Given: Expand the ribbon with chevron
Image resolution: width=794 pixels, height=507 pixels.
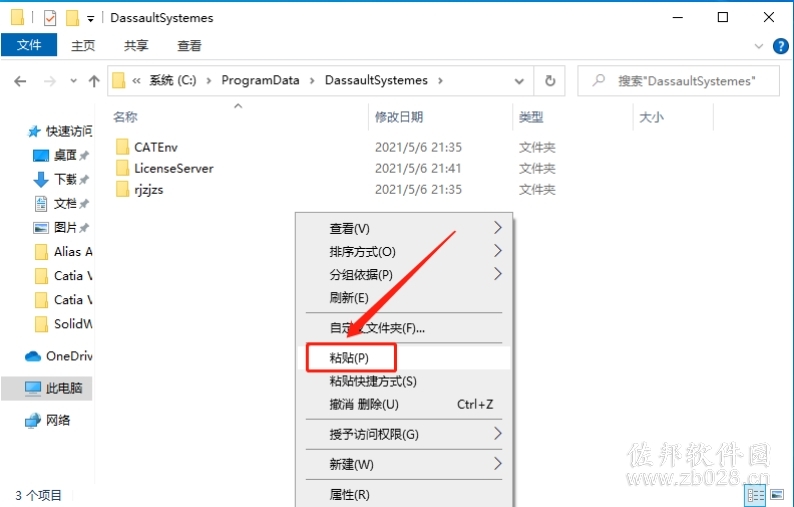Looking at the screenshot, I should click(x=759, y=46).
